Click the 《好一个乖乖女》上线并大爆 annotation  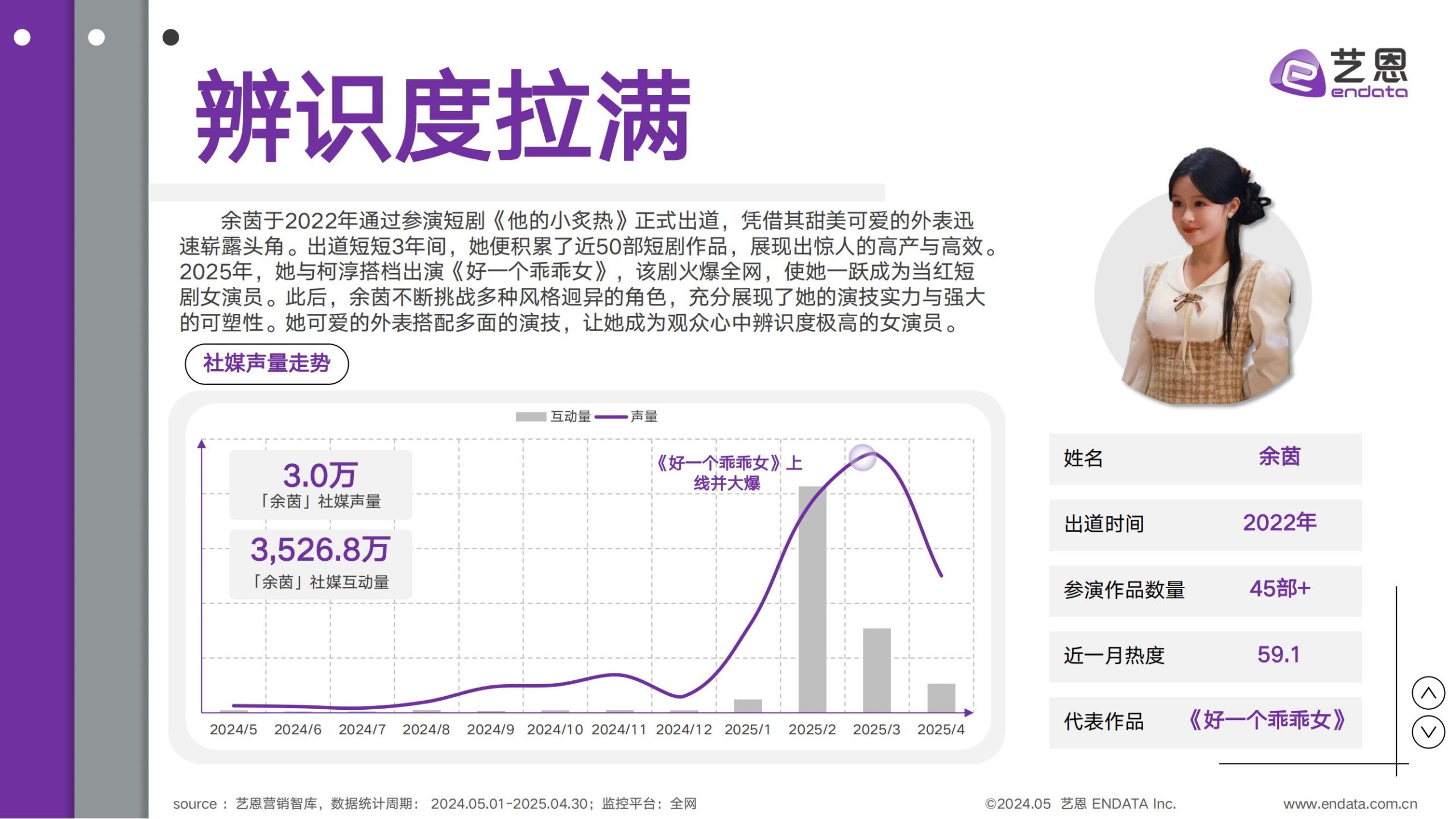coord(728,473)
